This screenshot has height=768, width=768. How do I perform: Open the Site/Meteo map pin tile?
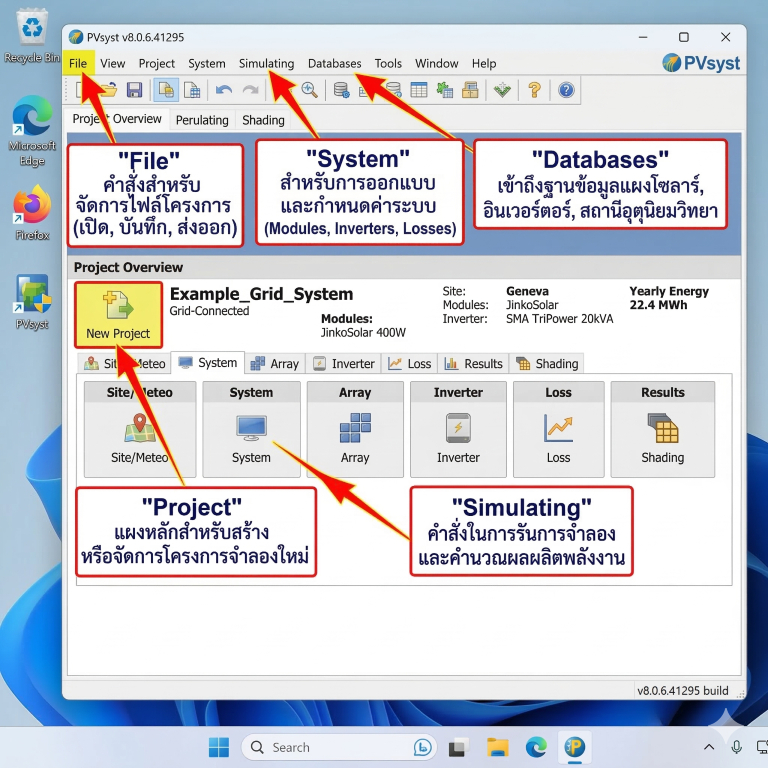coord(140,429)
